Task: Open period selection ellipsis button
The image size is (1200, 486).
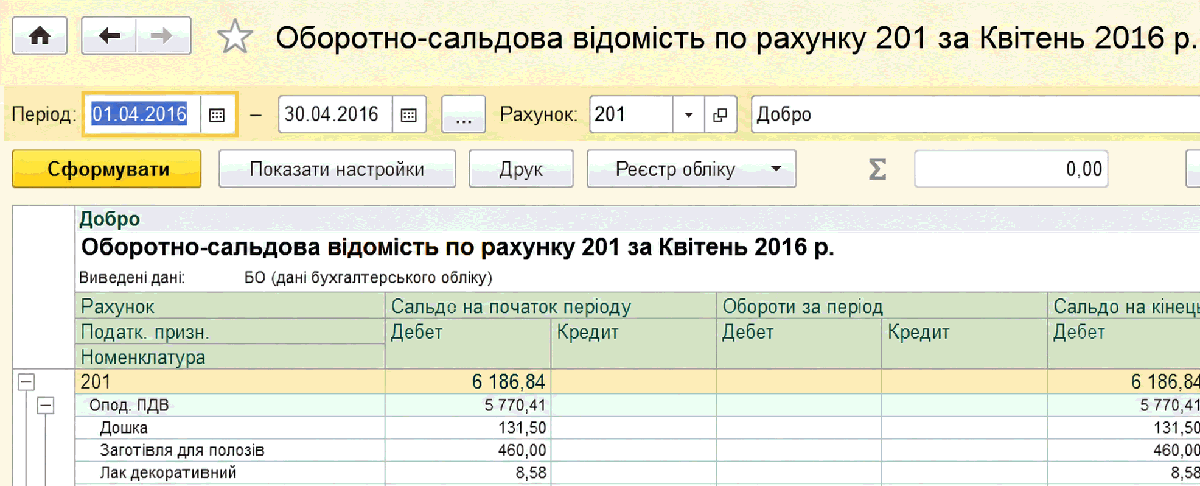Action: coord(463,116)
